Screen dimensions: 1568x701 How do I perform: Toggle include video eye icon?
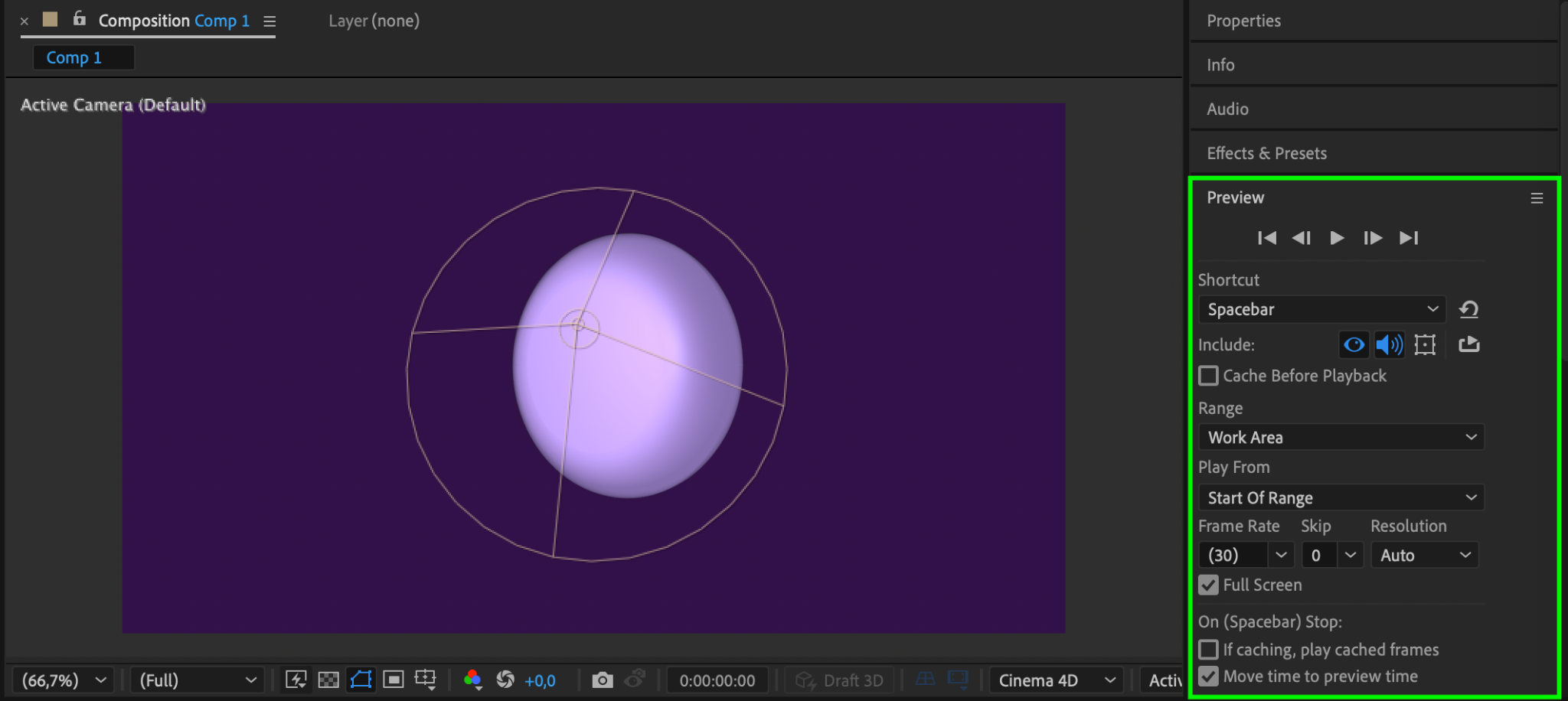click(x=1354, y=344)
